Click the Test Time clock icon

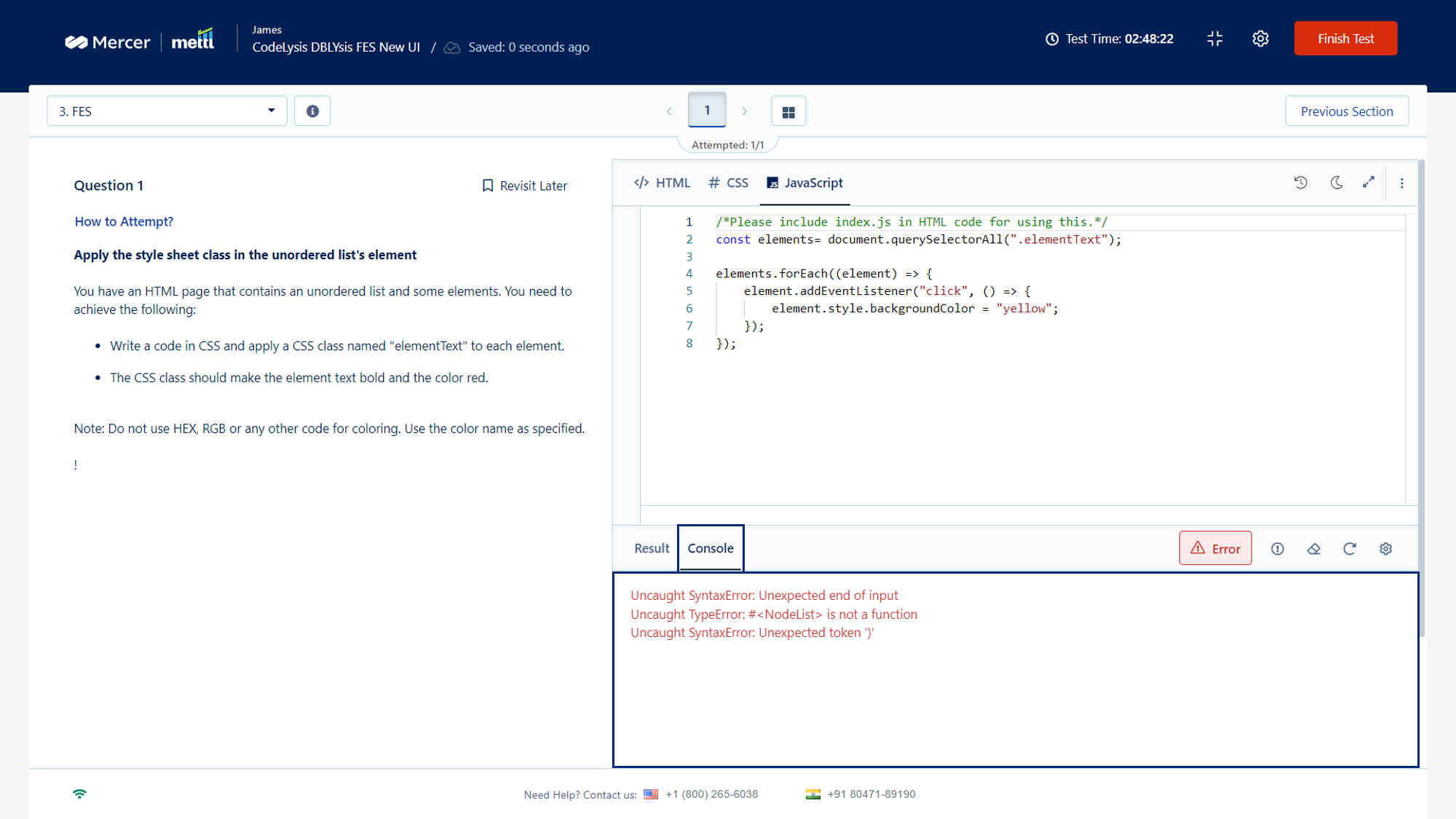click(x=1052, y=39)
